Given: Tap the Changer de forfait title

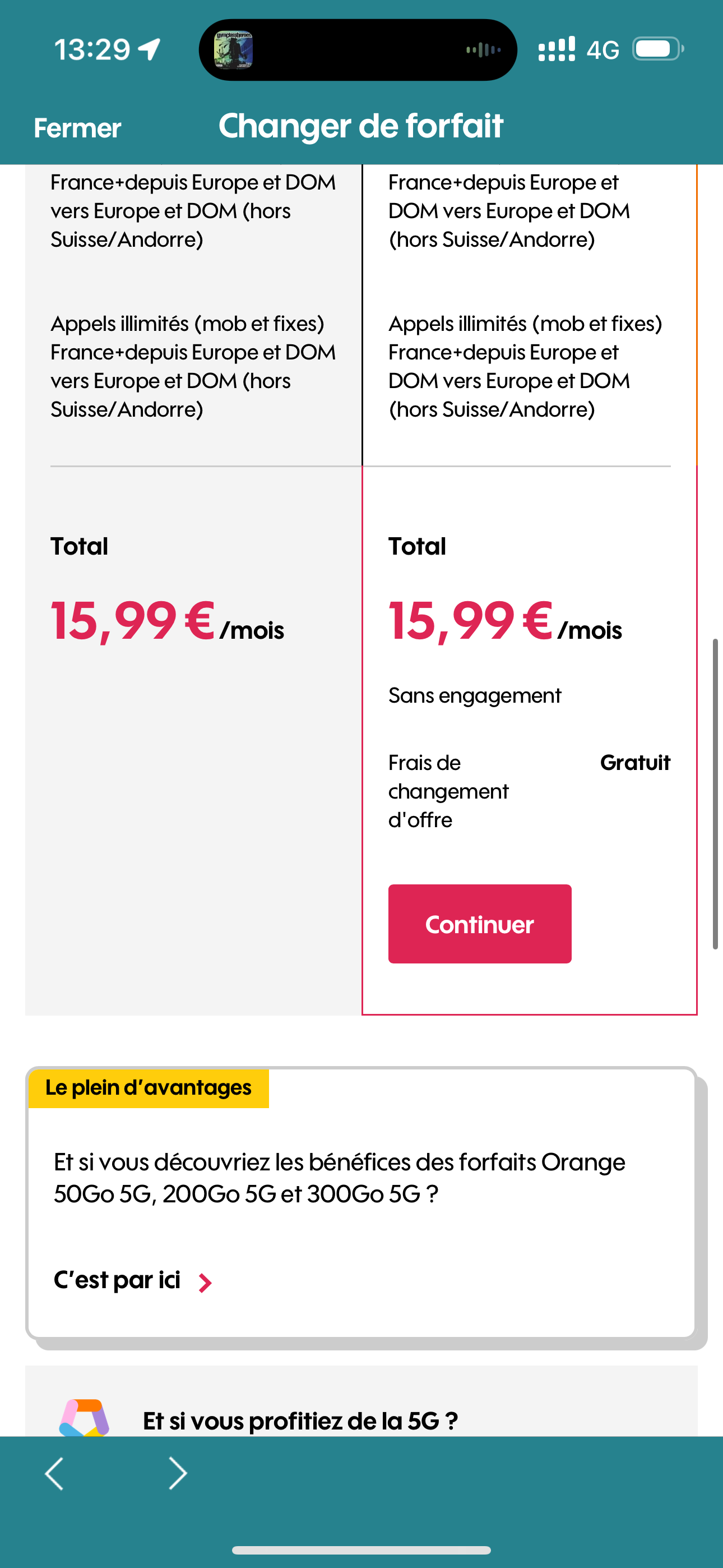Looking at the screenshot, I should tap(361, 126).
